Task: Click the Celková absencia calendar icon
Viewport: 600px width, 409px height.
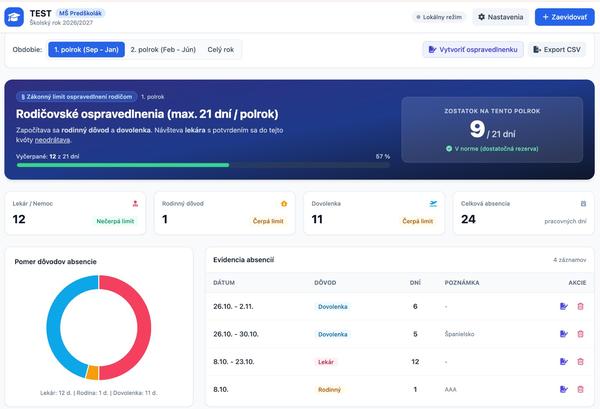Action: 583,204
